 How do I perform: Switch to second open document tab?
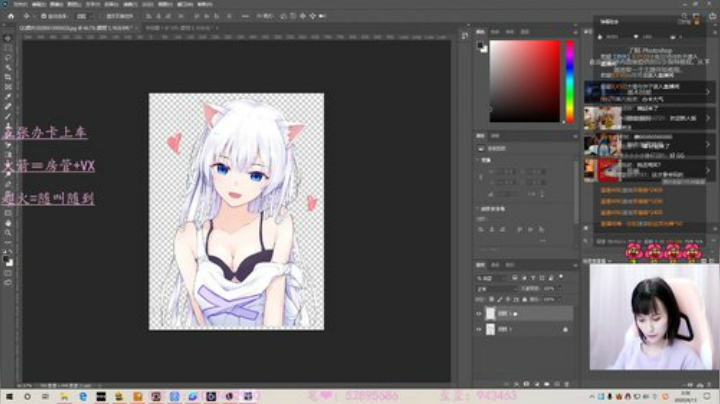point(180,28)
